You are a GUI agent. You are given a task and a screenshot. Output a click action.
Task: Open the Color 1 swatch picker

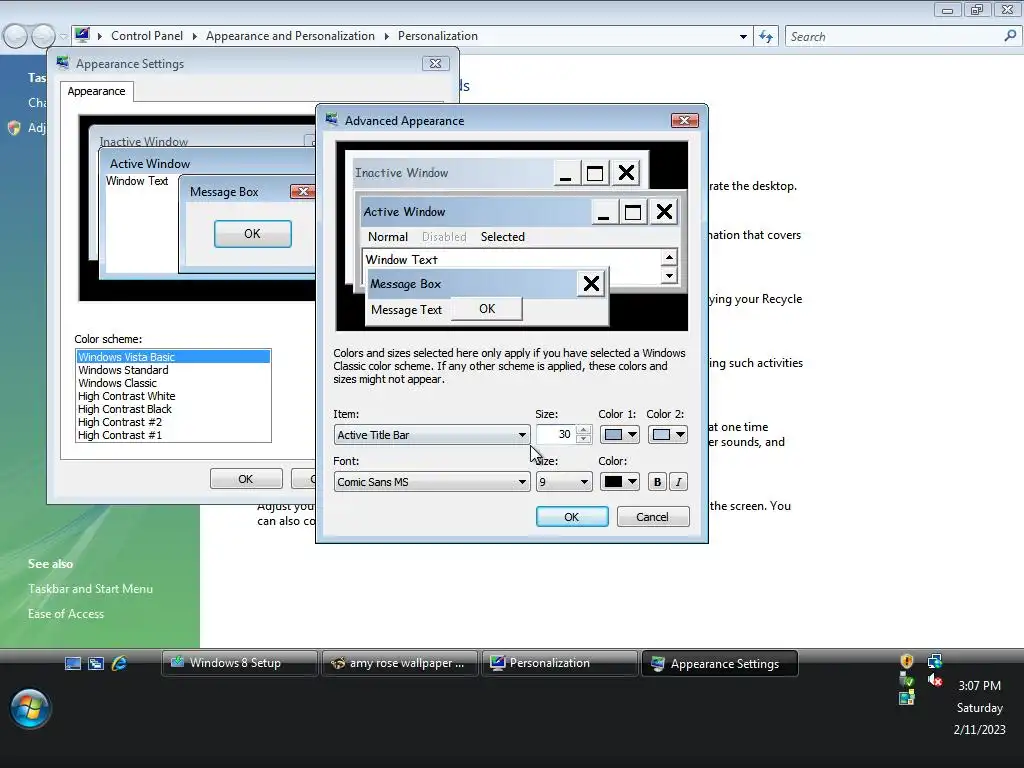(619, 435)
